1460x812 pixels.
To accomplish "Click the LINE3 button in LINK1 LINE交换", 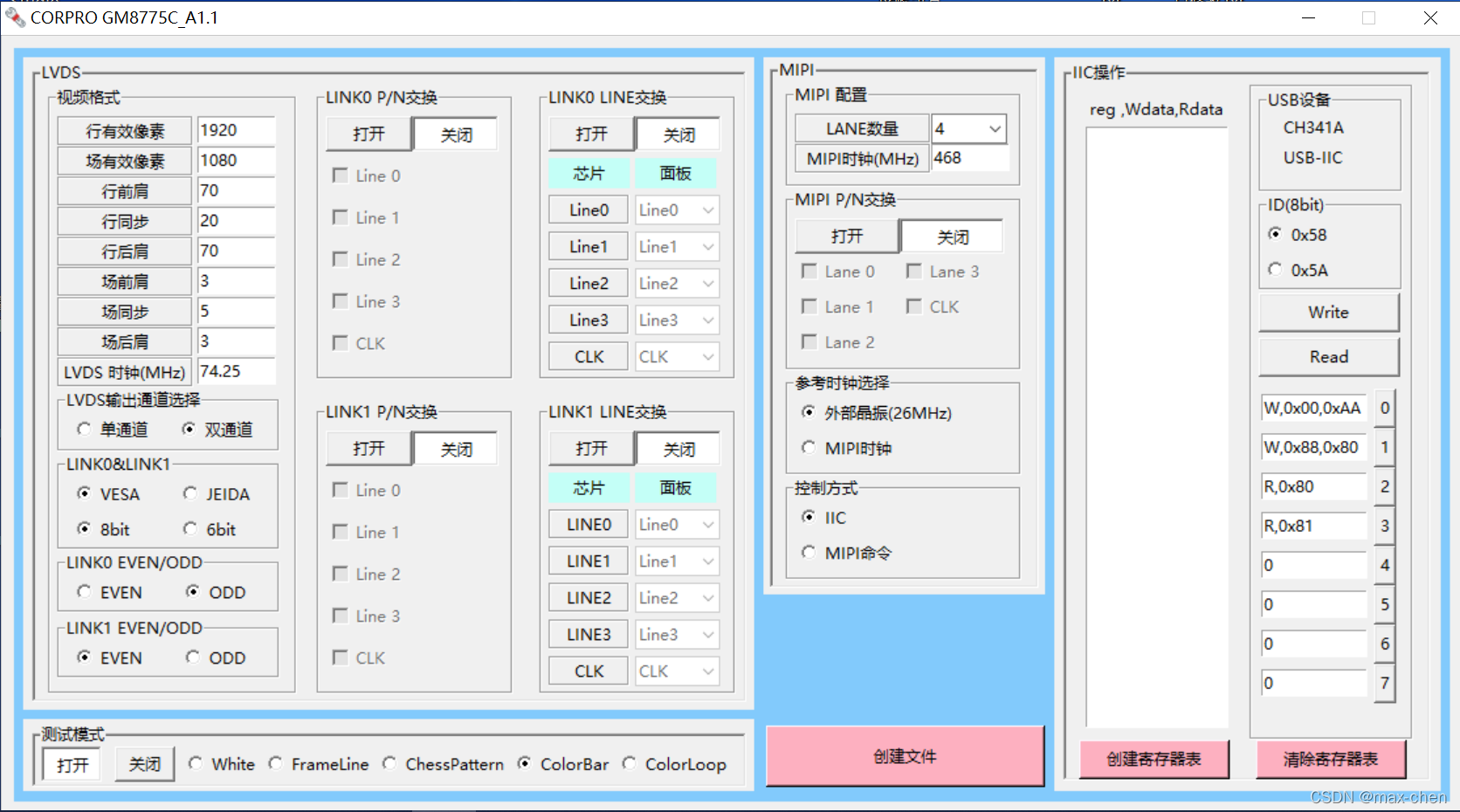I will coord(589,635).
